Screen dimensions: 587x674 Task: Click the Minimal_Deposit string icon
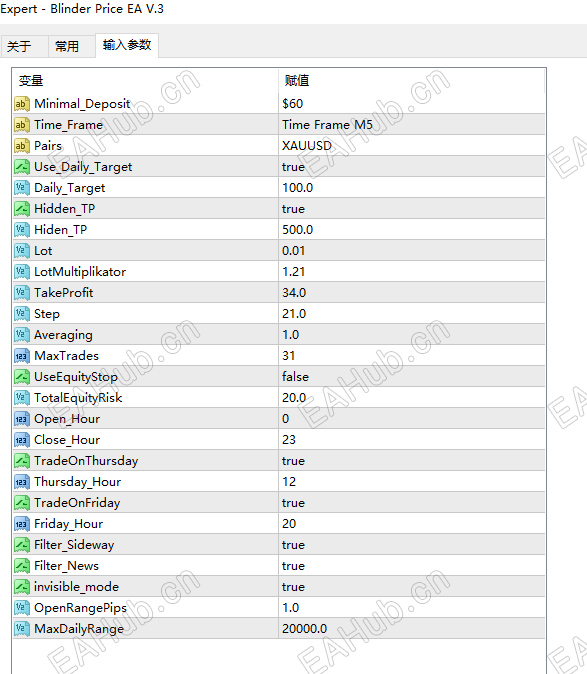tap(21, 104)
